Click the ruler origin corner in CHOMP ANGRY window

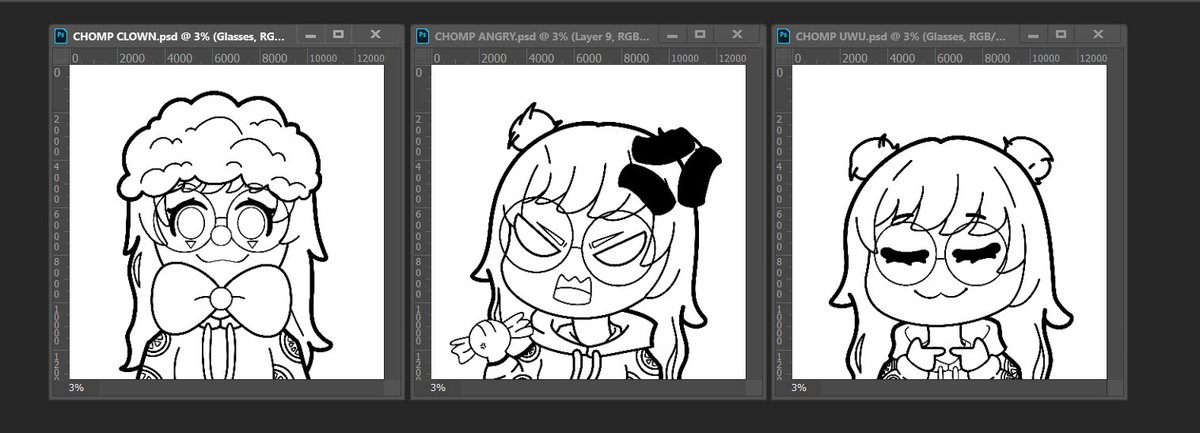click(x=422, y=58)
